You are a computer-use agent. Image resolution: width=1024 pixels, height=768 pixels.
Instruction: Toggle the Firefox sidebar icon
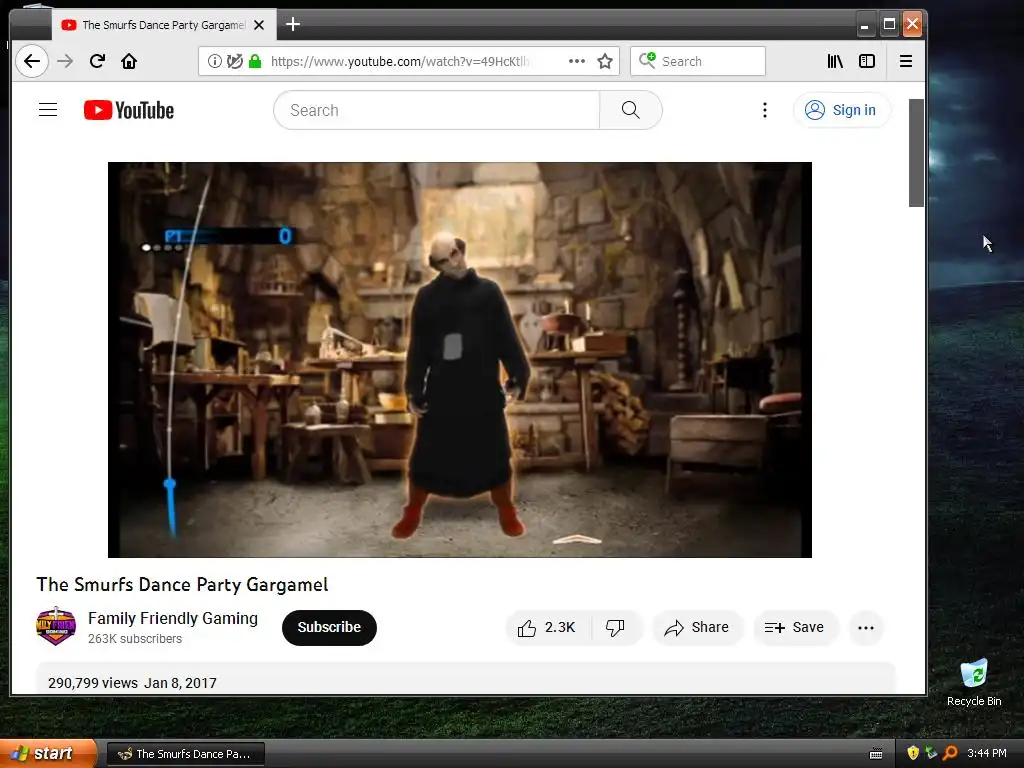(867, 61)
